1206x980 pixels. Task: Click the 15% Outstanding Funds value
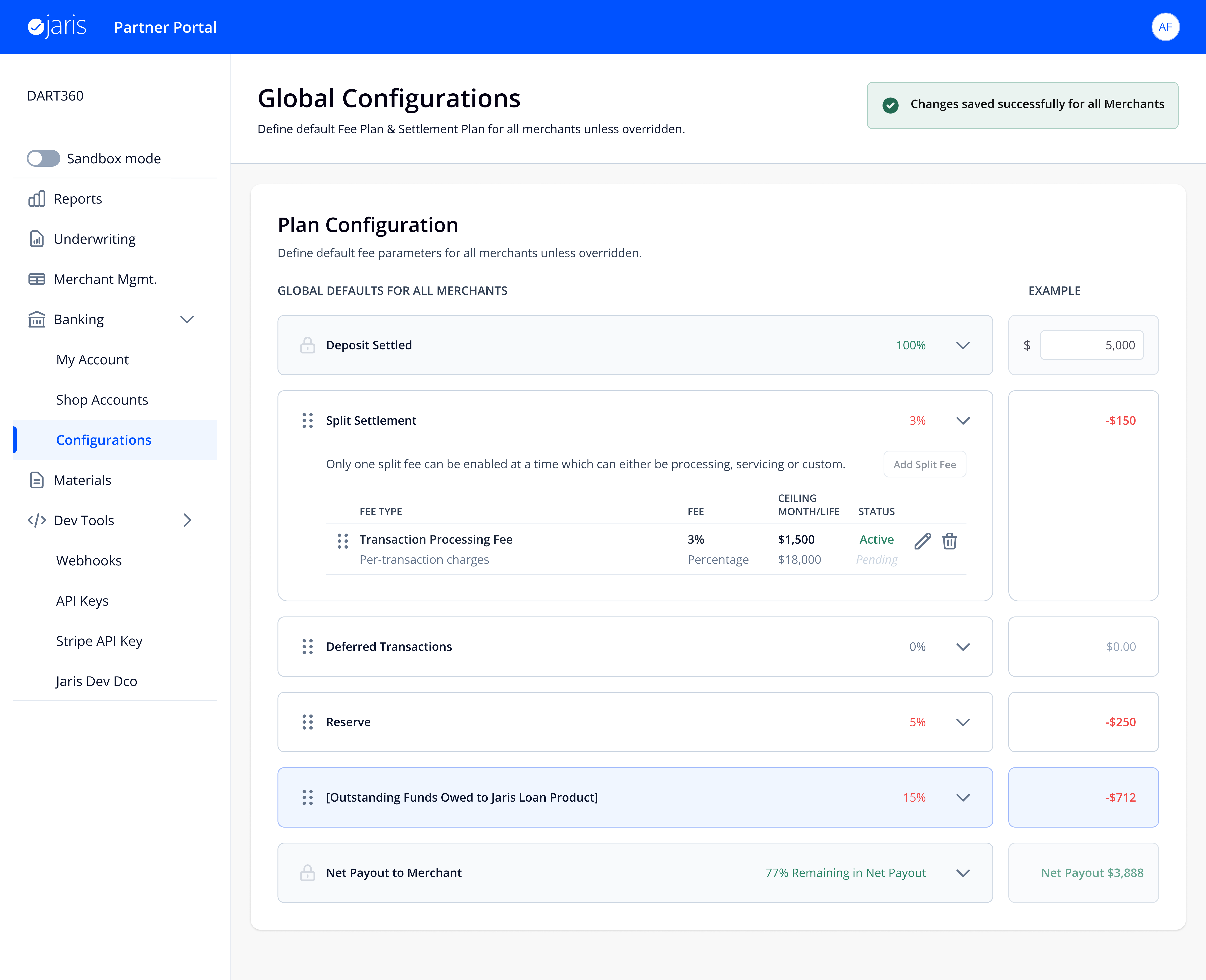pos(914,798)
